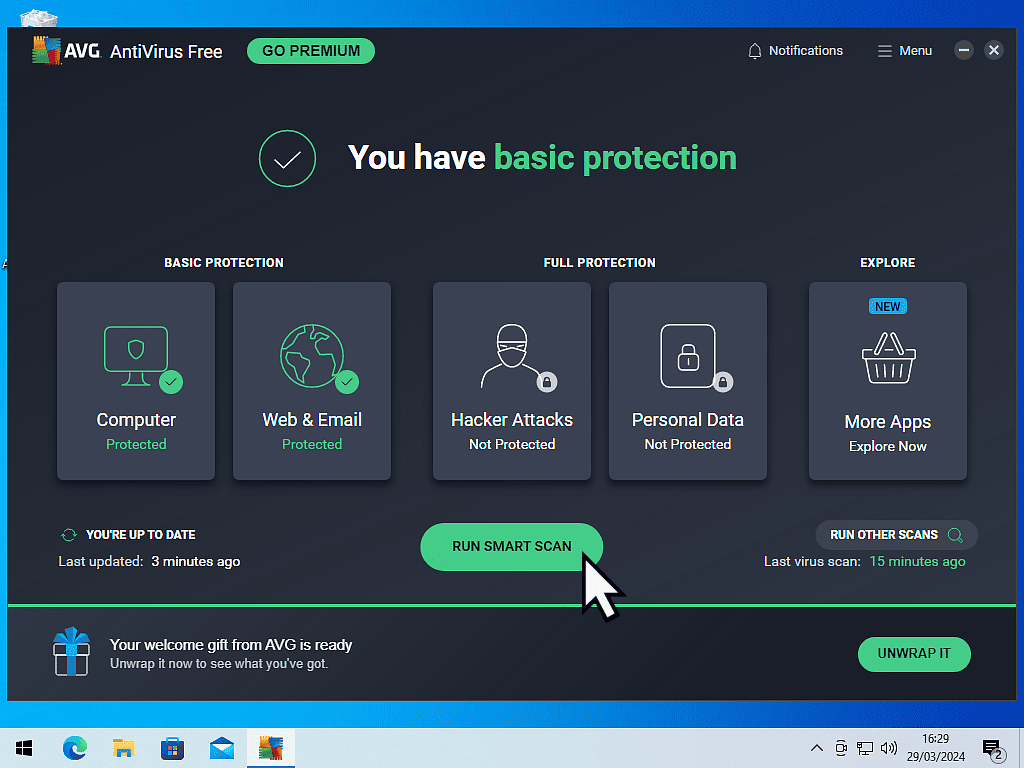Click the 15 minutes ago scan link

pyautogui.click(x=917, y=562)
